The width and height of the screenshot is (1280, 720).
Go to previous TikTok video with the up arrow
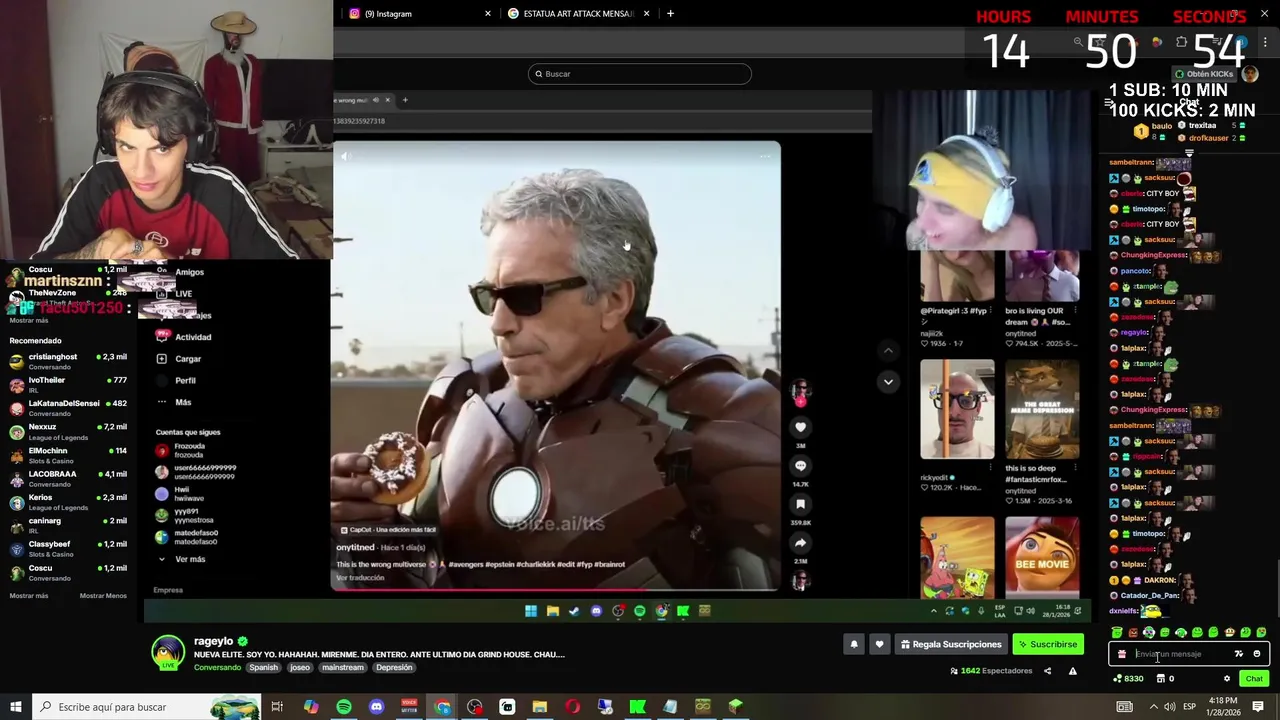click(x=888, y=350)
